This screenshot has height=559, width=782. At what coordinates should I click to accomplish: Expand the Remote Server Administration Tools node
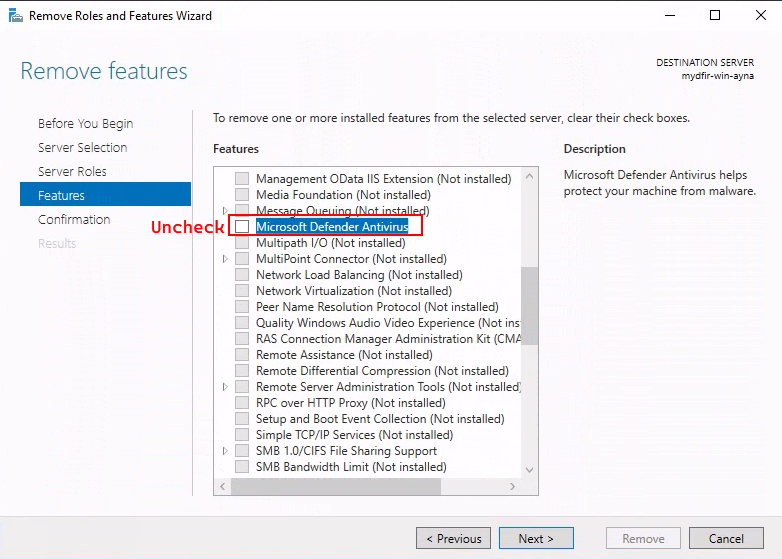(225, 387)
